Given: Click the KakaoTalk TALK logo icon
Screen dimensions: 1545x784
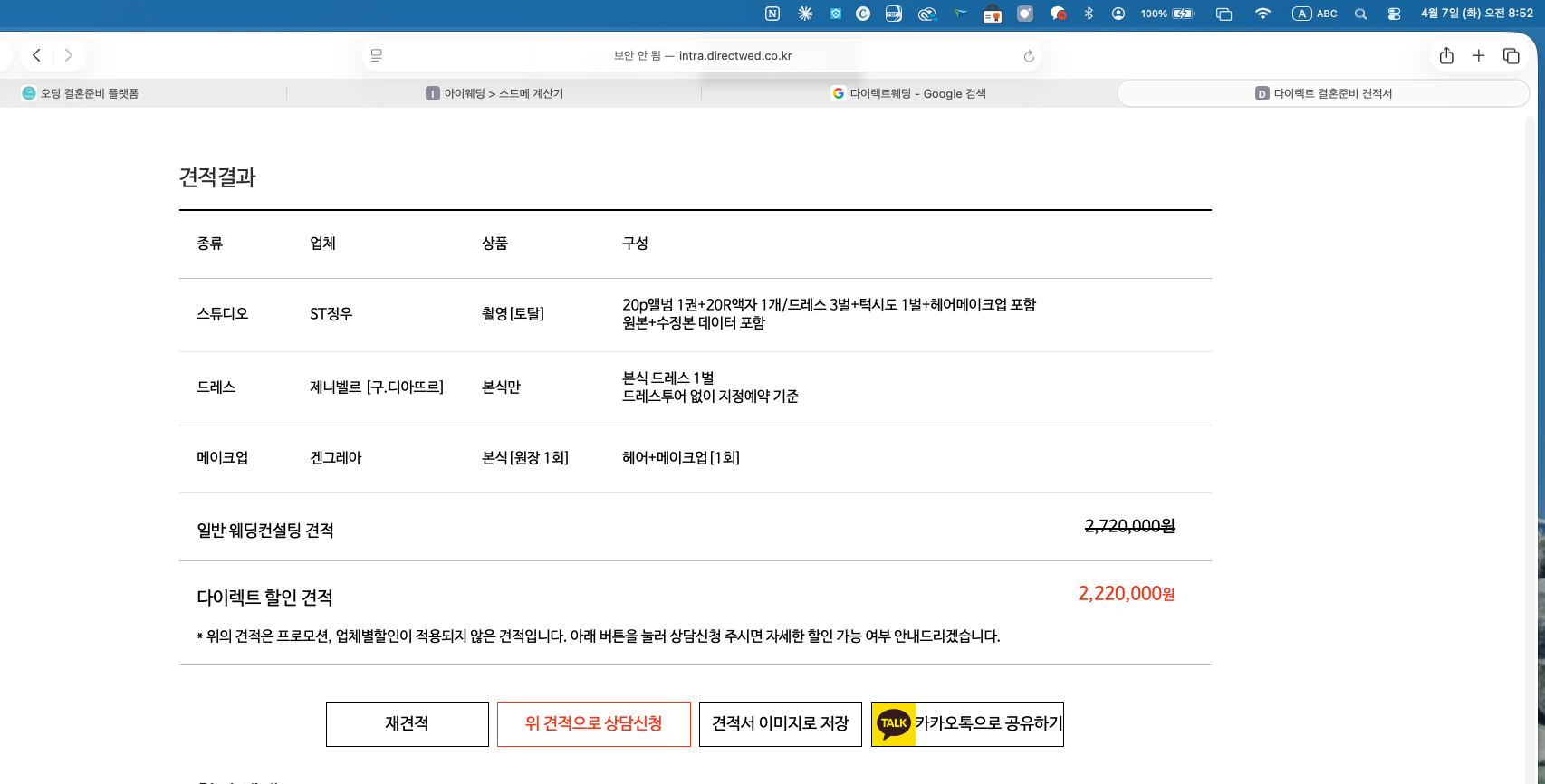Looking at the screenshot, I should (x=894, y=723).
